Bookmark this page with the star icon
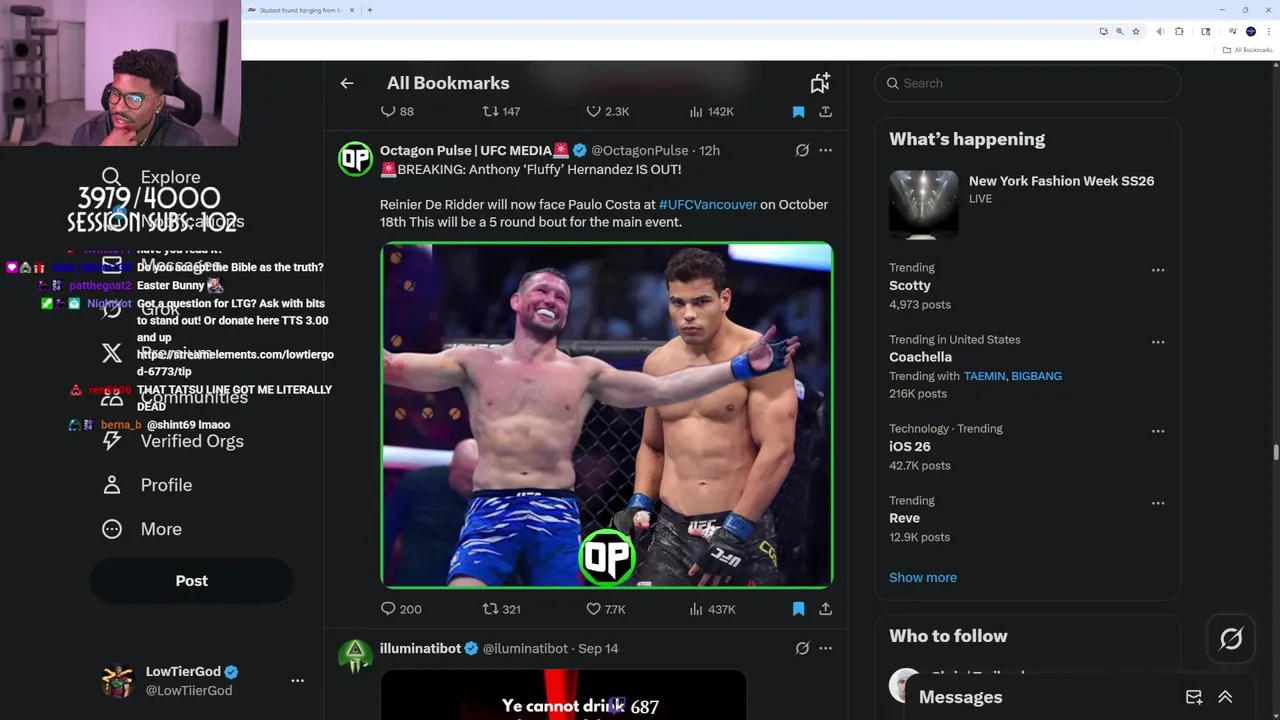The width and height of the screenshot is (1280, 720). 1136,32
